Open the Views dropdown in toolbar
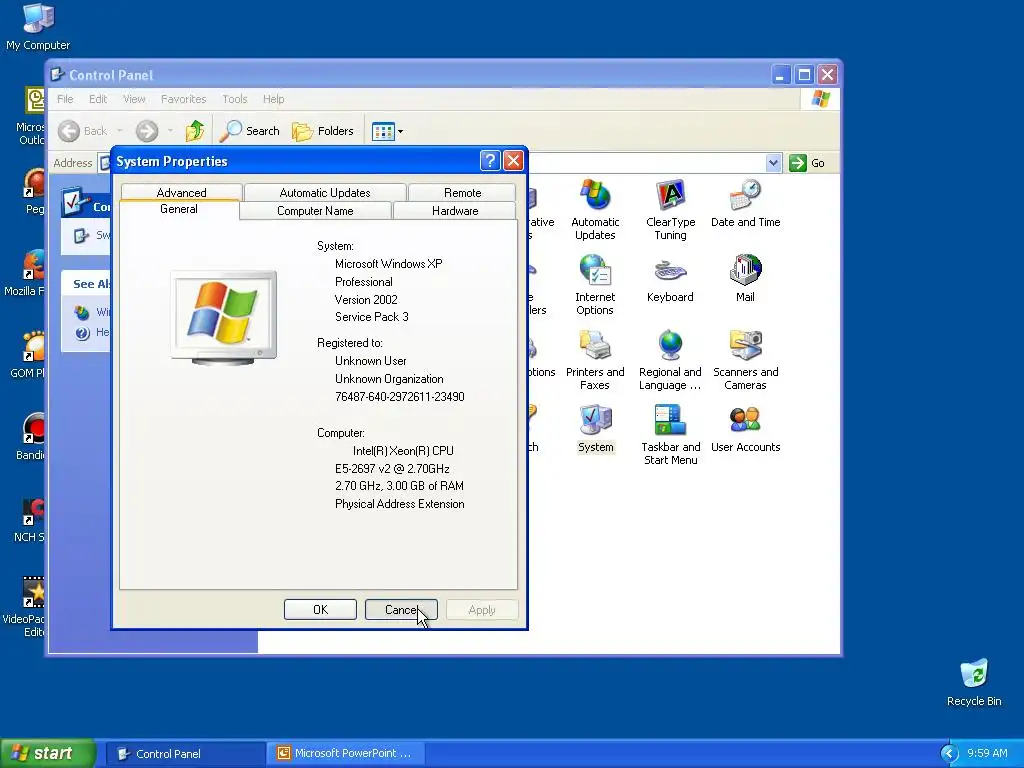This screenshot has width=1024, height=768. (x=387, y=131)
